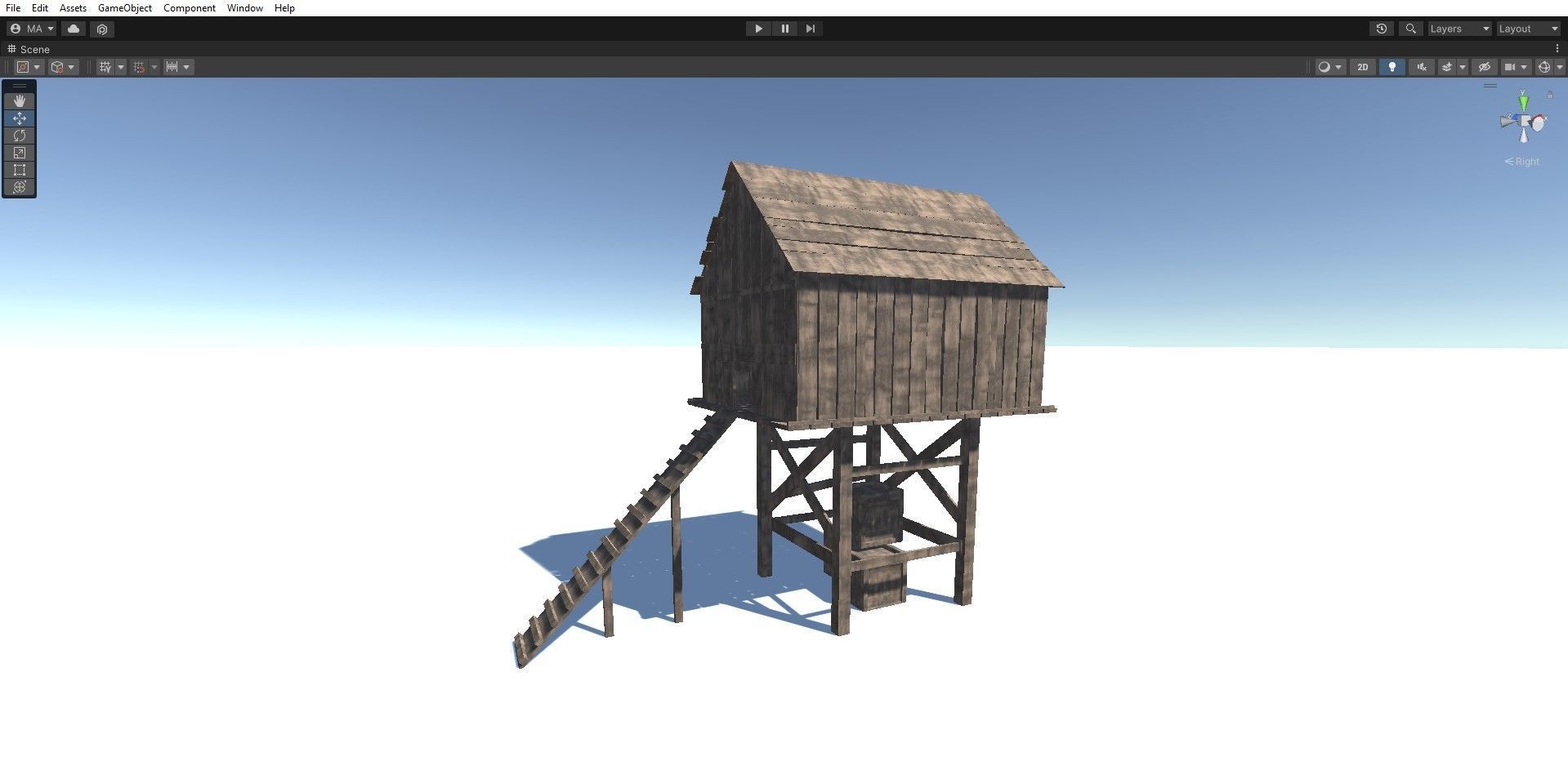Expand the shading mode dropdown arrow
The width and height of the screenshot is (1568, 766).
(x=1338, y=67)
